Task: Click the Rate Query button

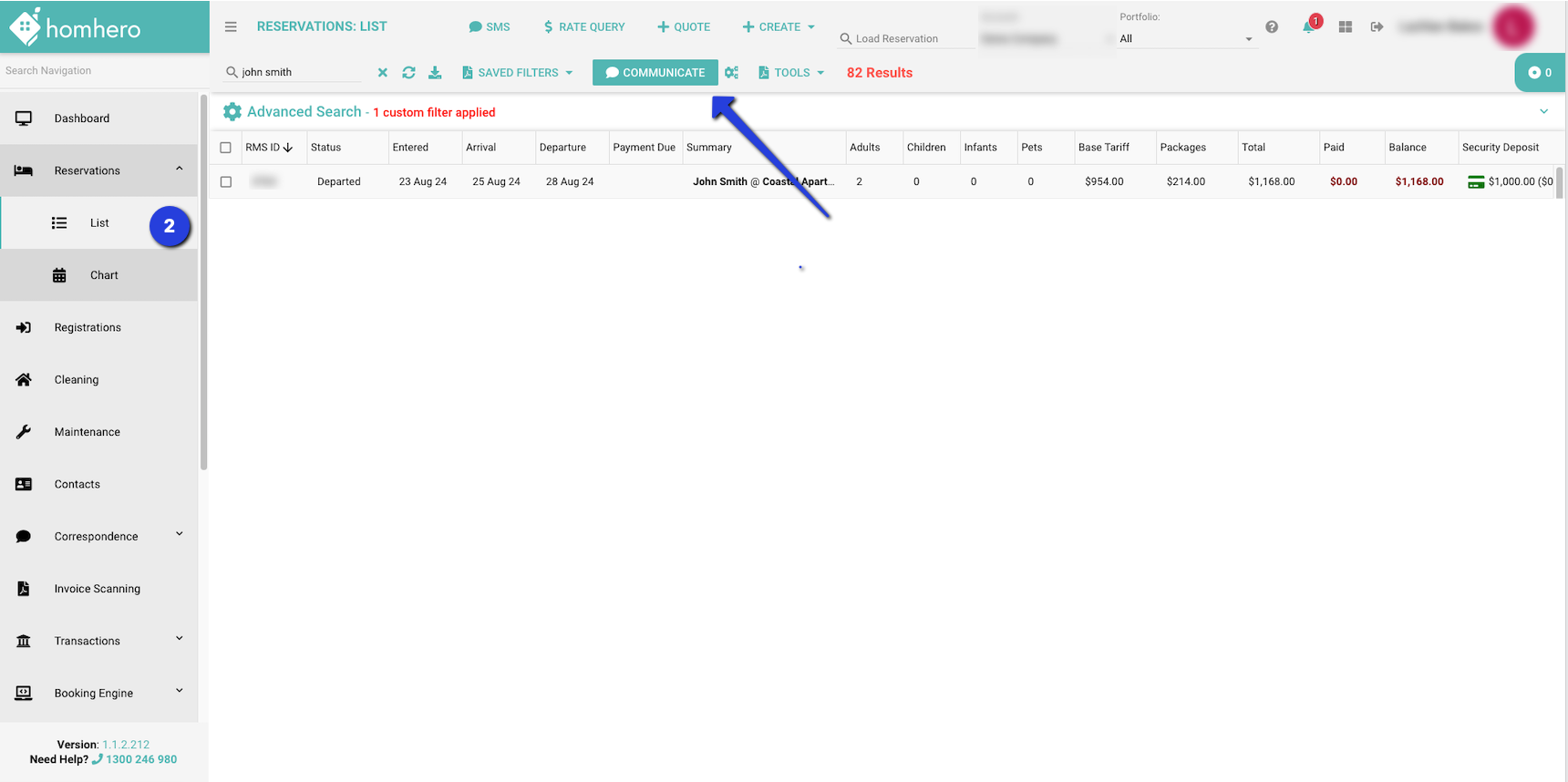Action: click(584, 27)
